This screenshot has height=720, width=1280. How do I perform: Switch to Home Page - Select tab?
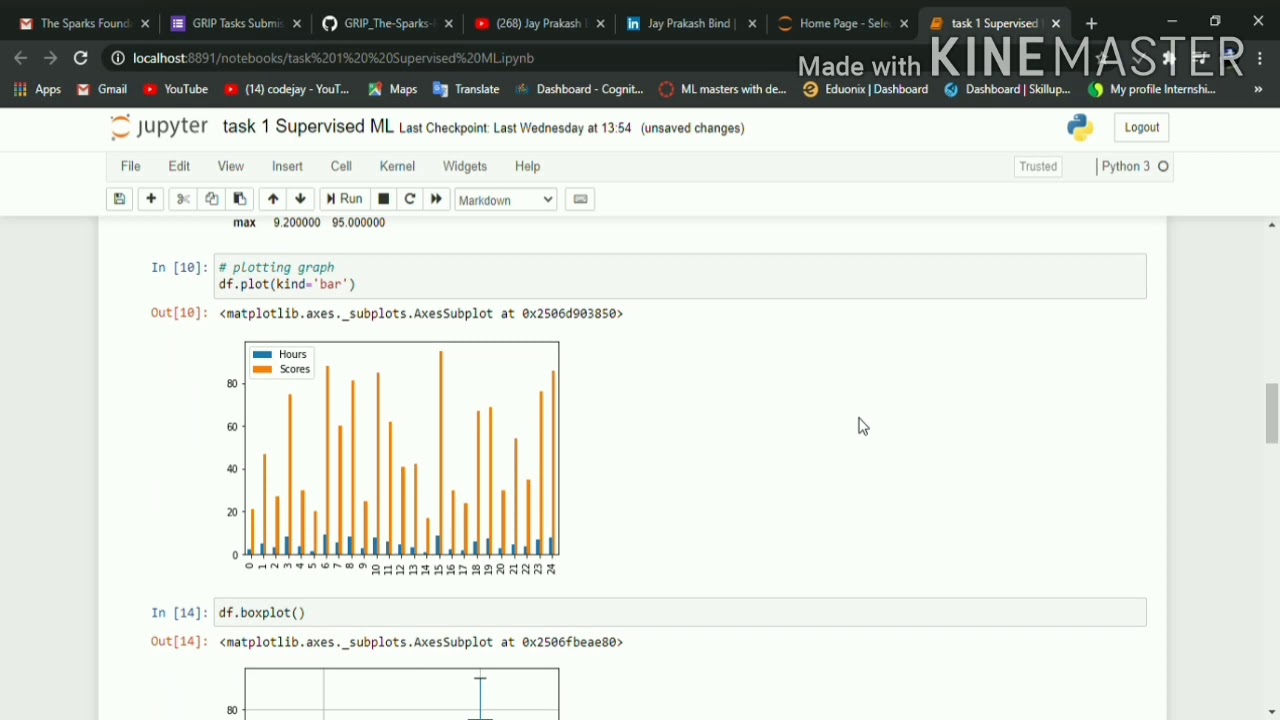[x=844, y=23]
